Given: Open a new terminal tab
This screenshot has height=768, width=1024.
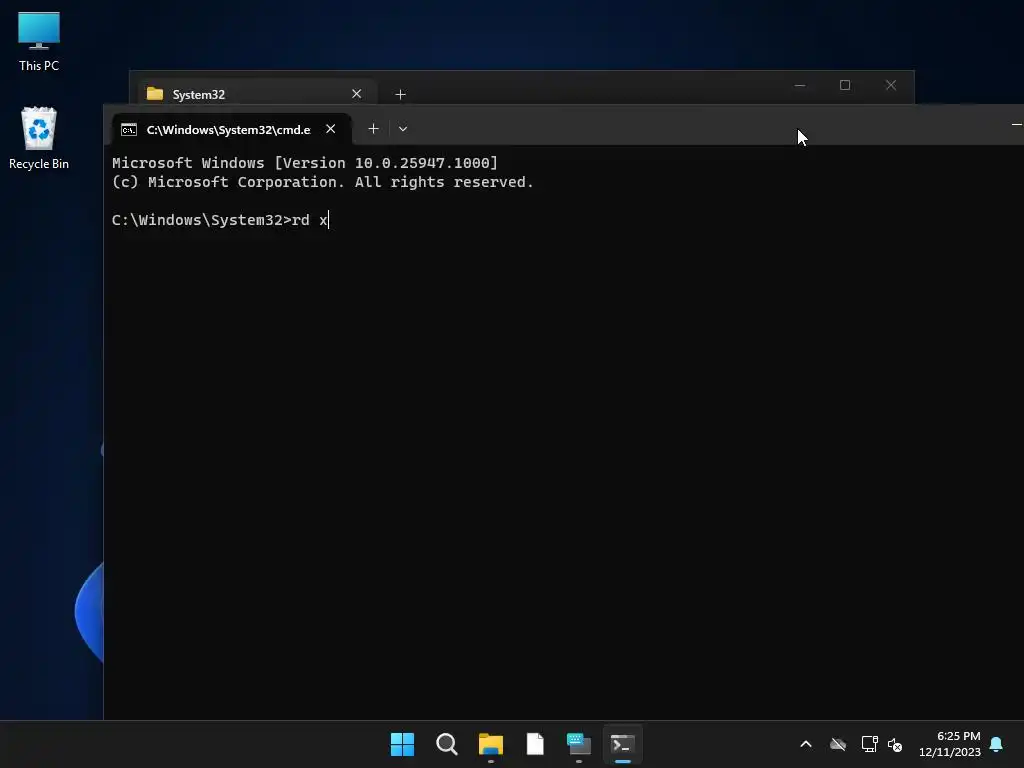Looking at the screenshot, I should 374,129.
